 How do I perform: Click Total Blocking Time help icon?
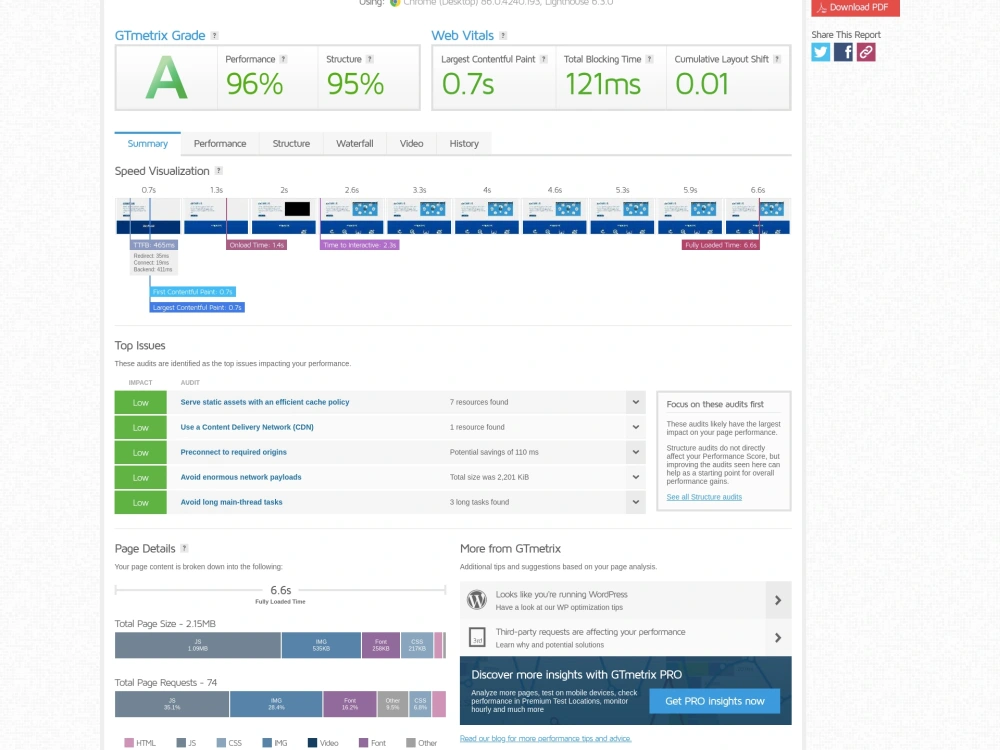pyautogui.click(x=649, y=59)
